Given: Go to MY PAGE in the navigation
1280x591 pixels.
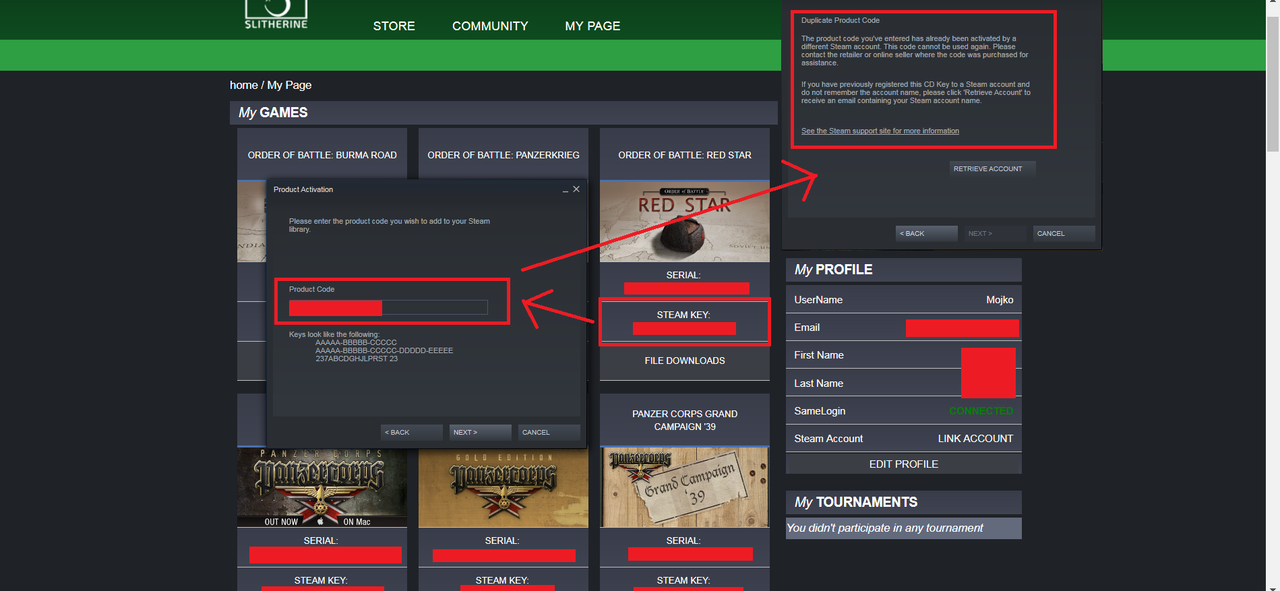Looking at the screenshot, I should point(592,26).
